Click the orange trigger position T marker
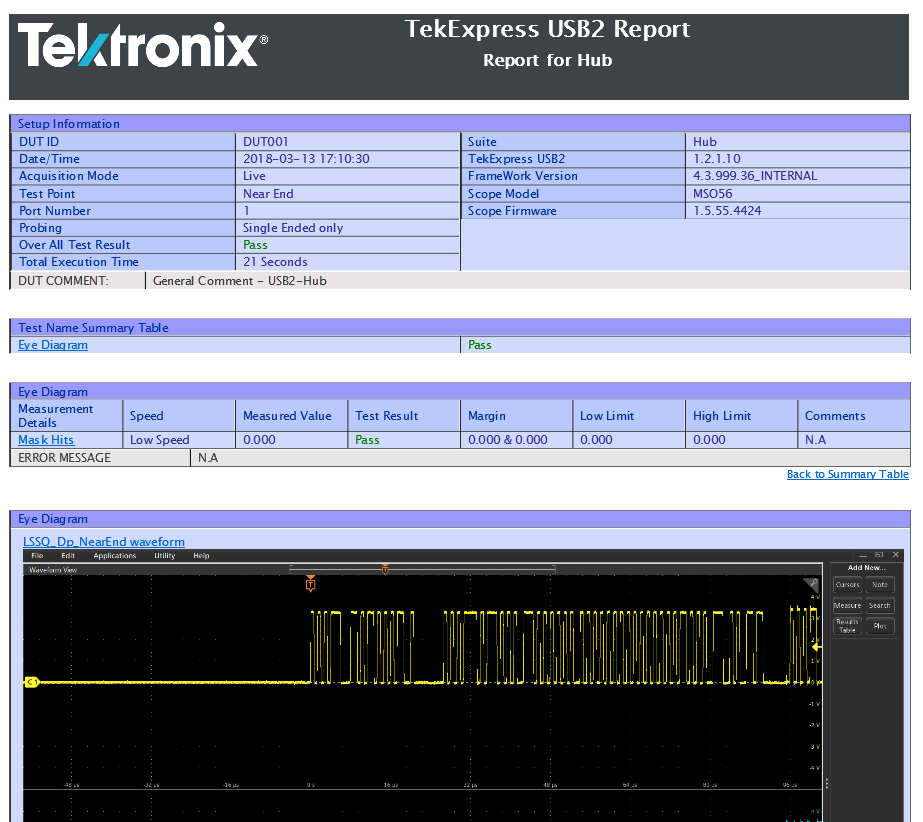The height and width of the screenshot is (822, 923). (x=311, y=584)
